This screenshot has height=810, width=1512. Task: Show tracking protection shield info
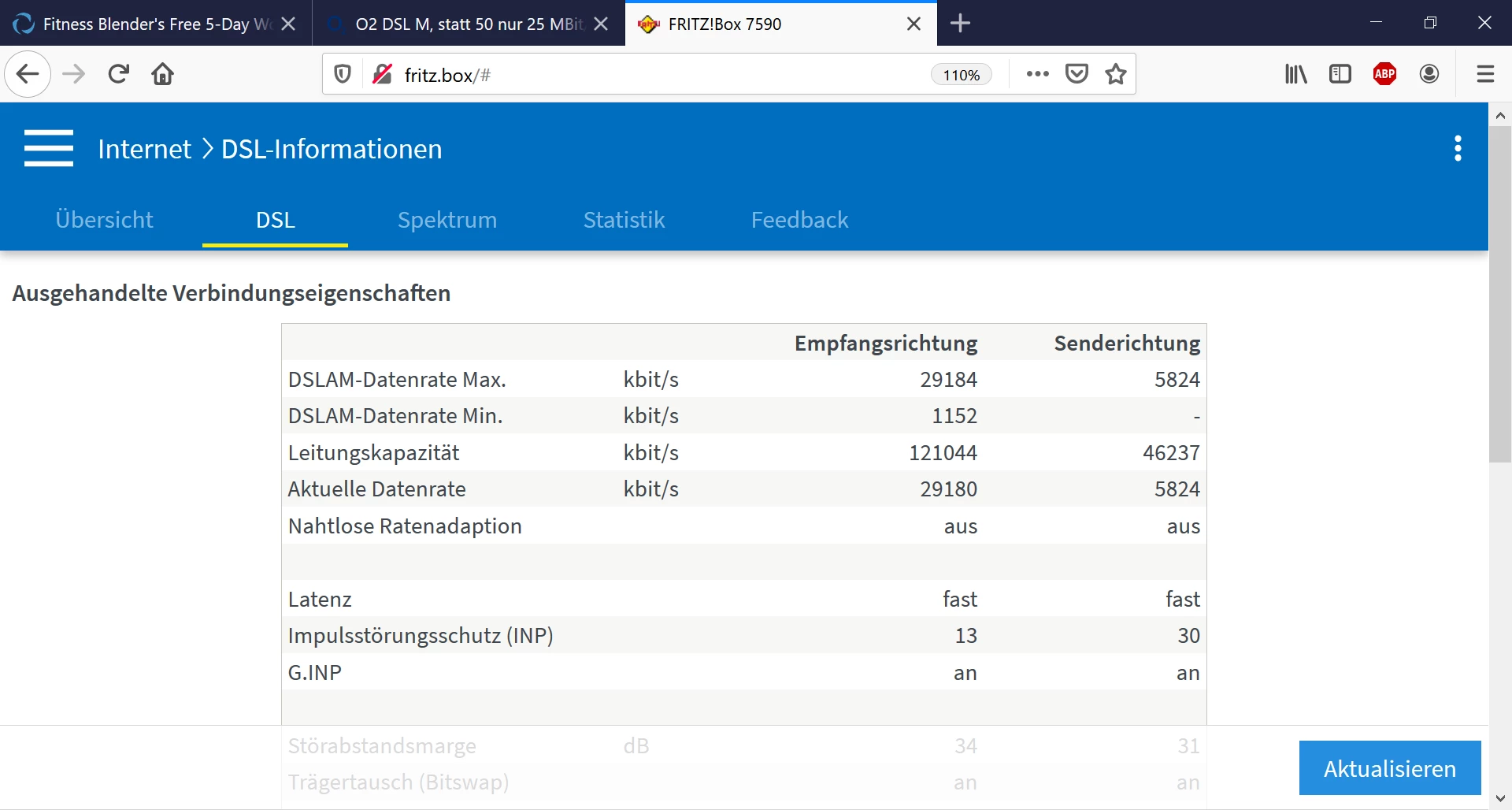[x=343, y=74]
